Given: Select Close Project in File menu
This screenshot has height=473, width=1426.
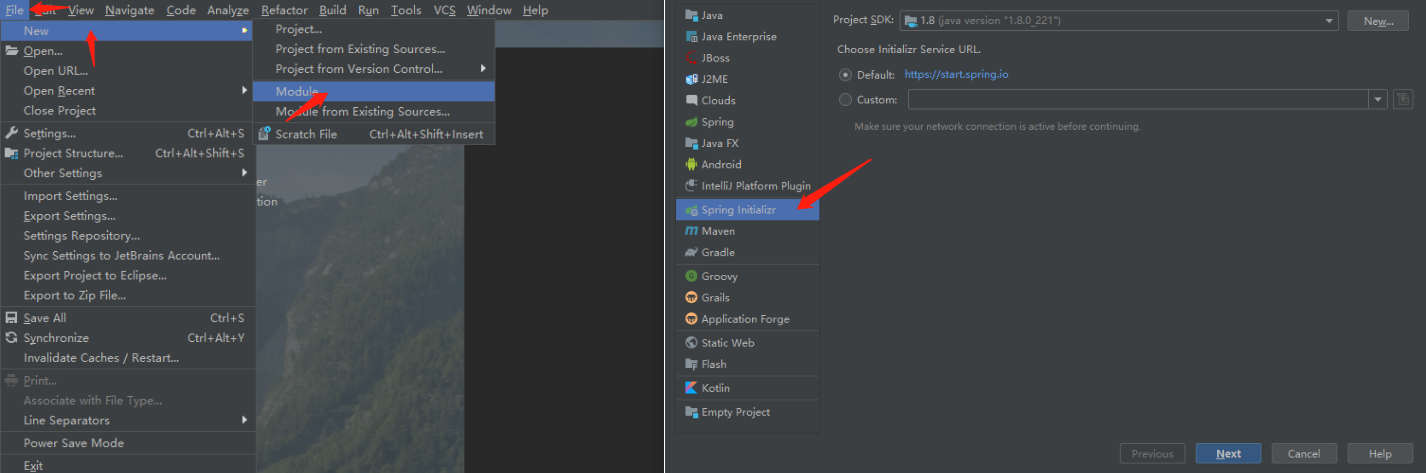Looking at the screenshot, I should [x=127, y=111].
